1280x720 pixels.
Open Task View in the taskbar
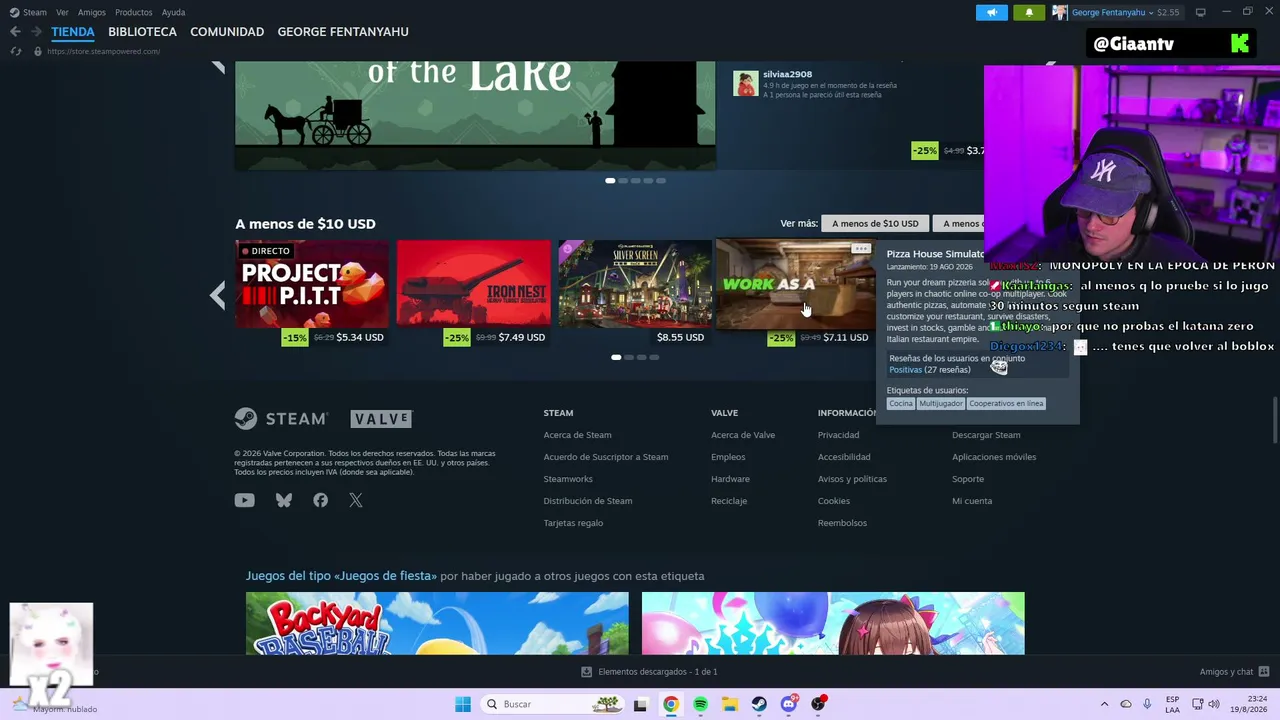pos(641,704)
